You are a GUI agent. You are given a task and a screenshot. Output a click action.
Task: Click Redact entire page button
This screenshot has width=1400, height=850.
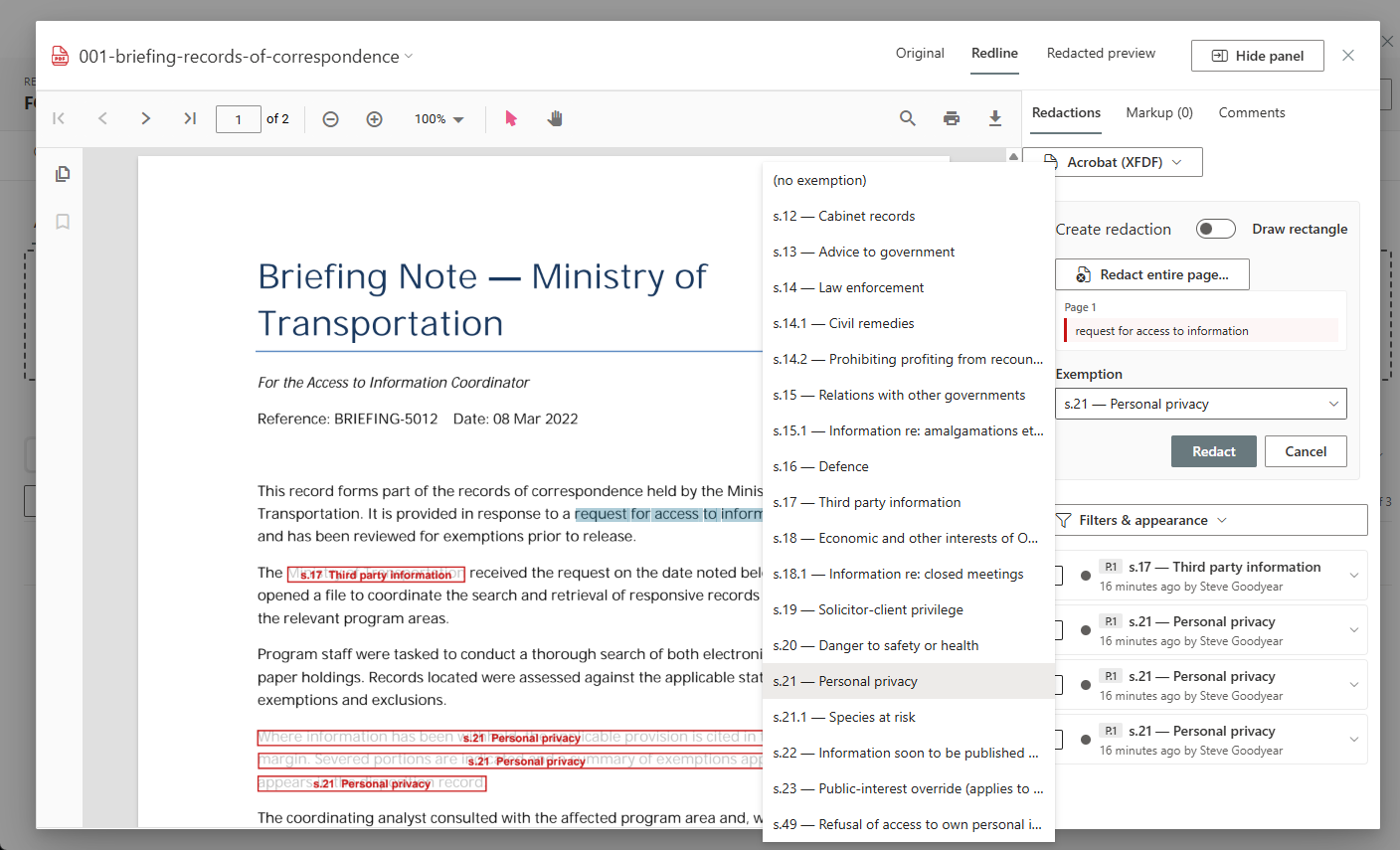click(1152, 274)
